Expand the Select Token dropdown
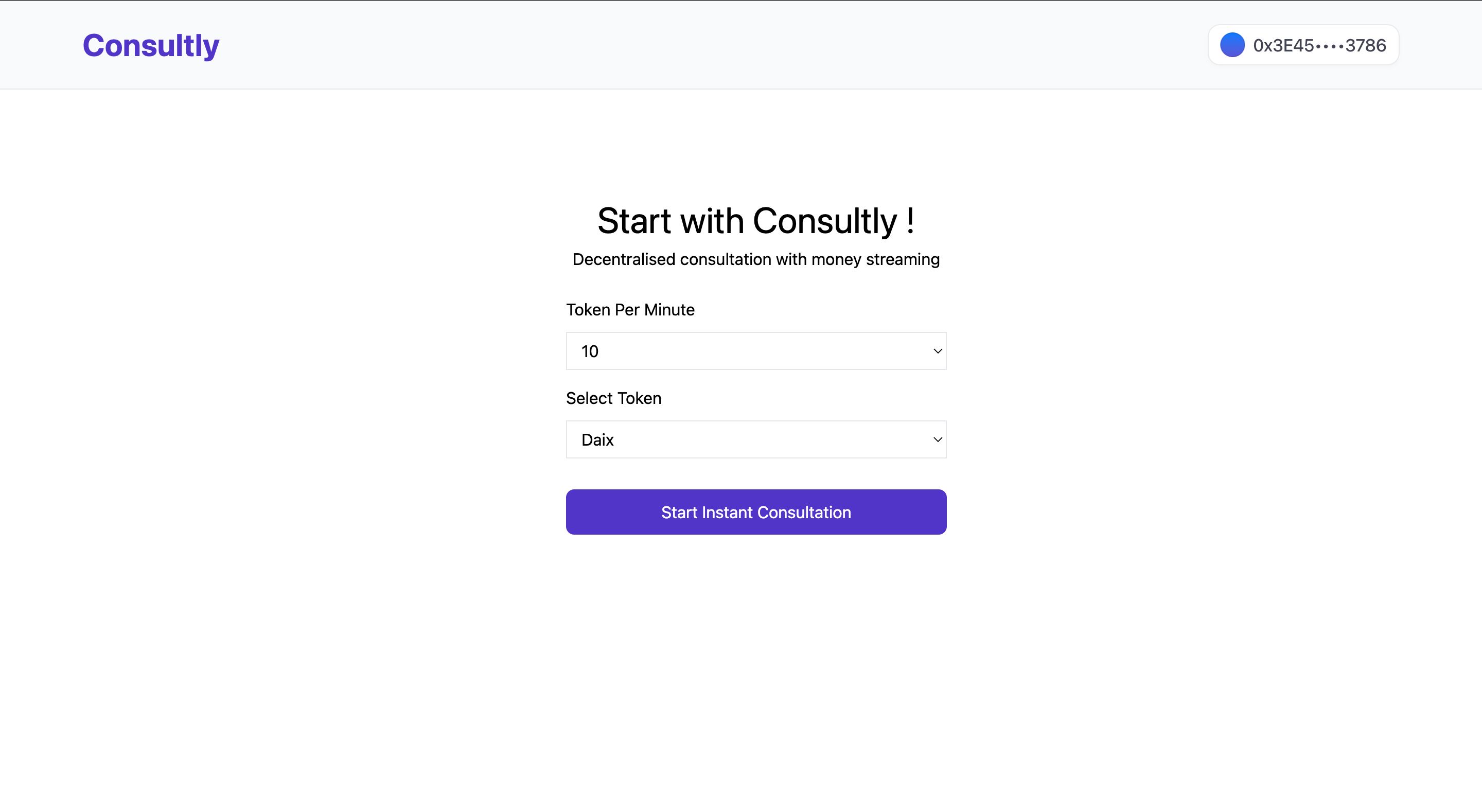 click(x=755, y=440)
